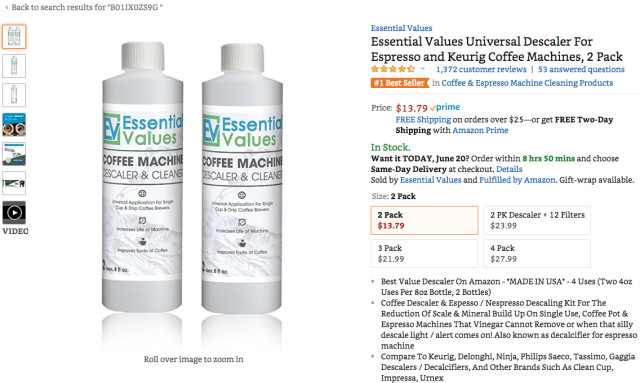Click the star rating icons
This screenshot has width=640, height=383.
[x=393, y=69]
